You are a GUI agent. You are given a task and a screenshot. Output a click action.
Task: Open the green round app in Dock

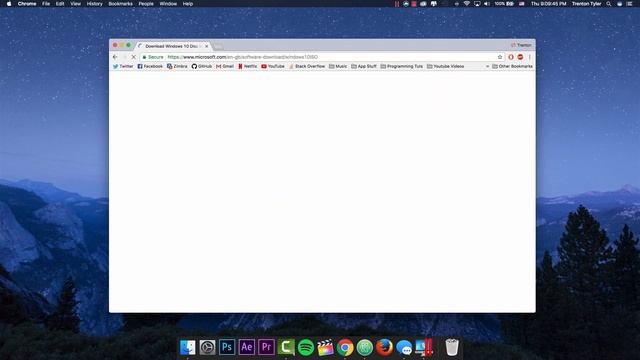coord(364,347)
